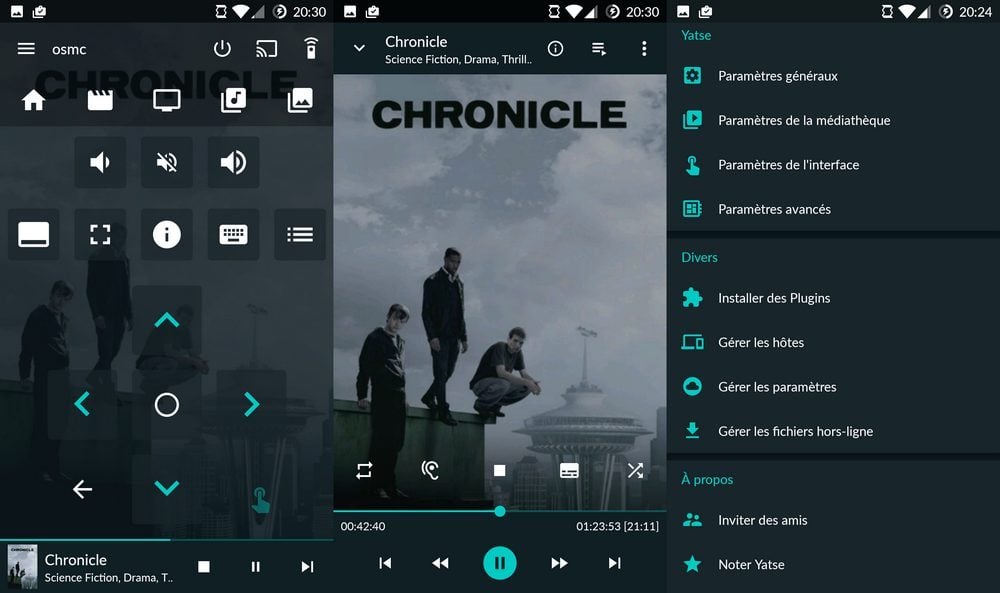Move the playback progress slider handle

[x=500, y=511]
